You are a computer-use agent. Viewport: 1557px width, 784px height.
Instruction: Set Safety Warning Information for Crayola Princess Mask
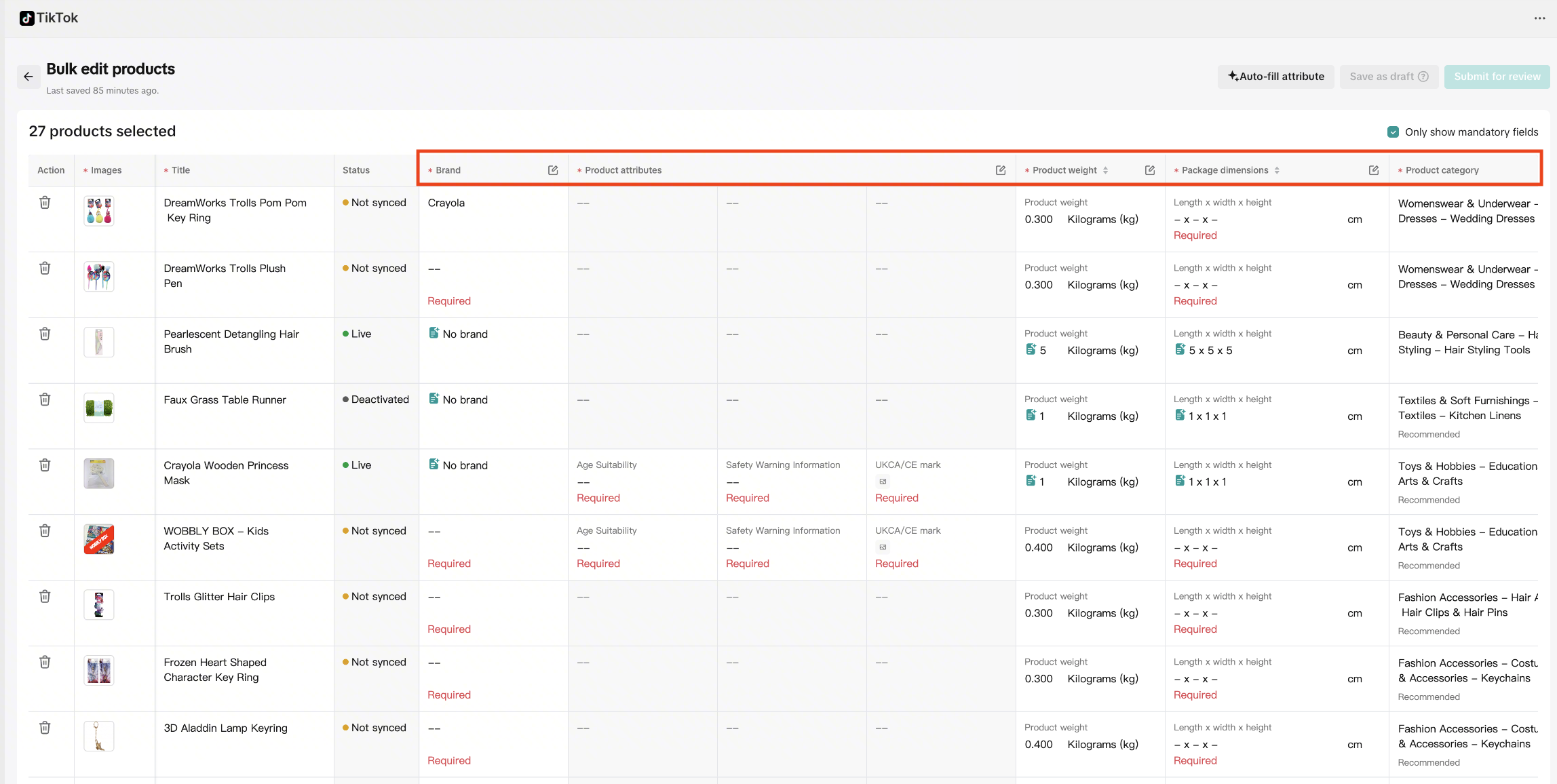click(733, 482)
